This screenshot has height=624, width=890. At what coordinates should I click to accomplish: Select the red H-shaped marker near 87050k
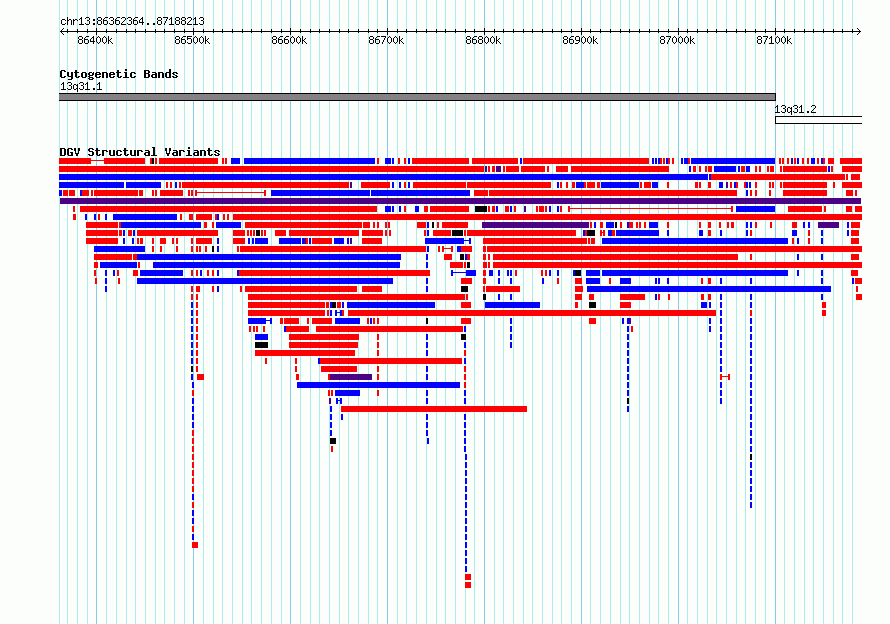(725, 377)
